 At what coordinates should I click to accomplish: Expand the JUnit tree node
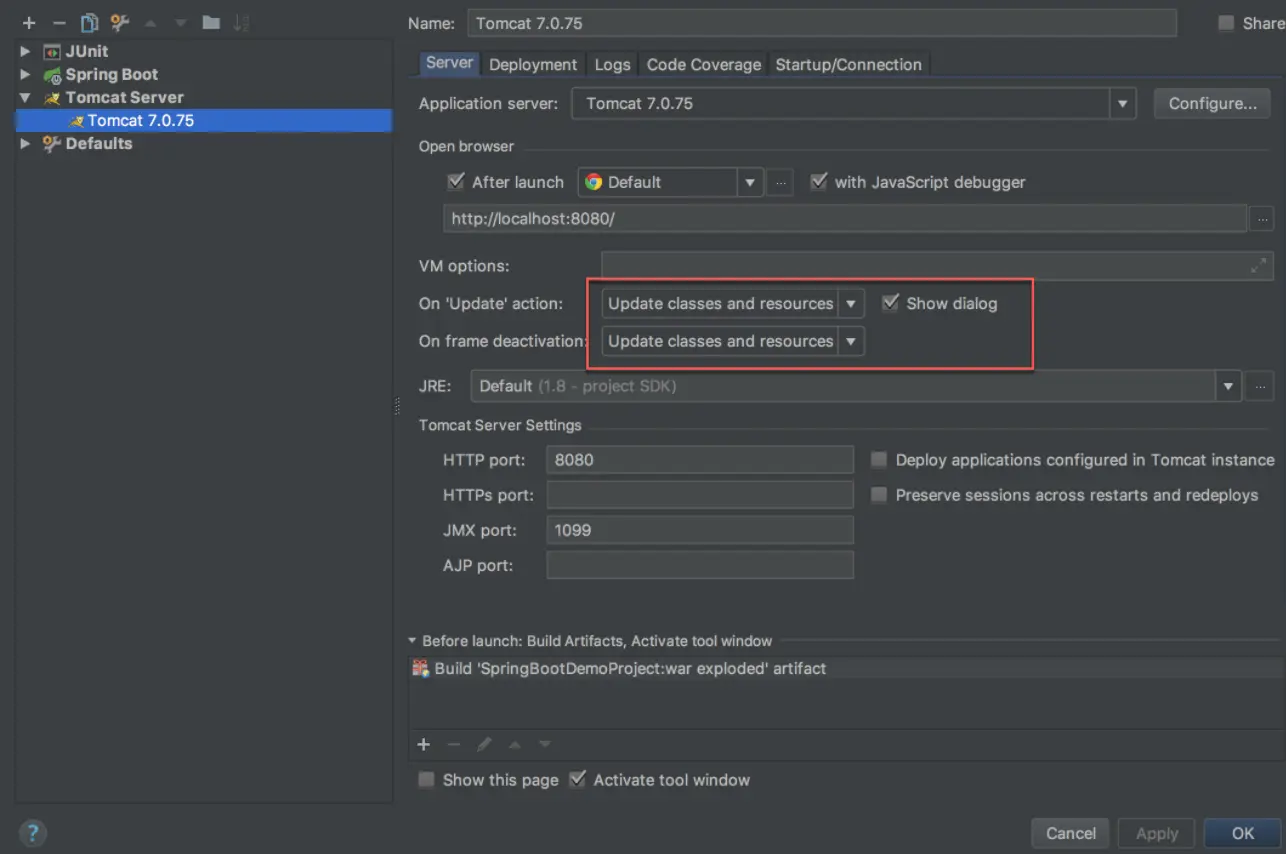point(26,51)
